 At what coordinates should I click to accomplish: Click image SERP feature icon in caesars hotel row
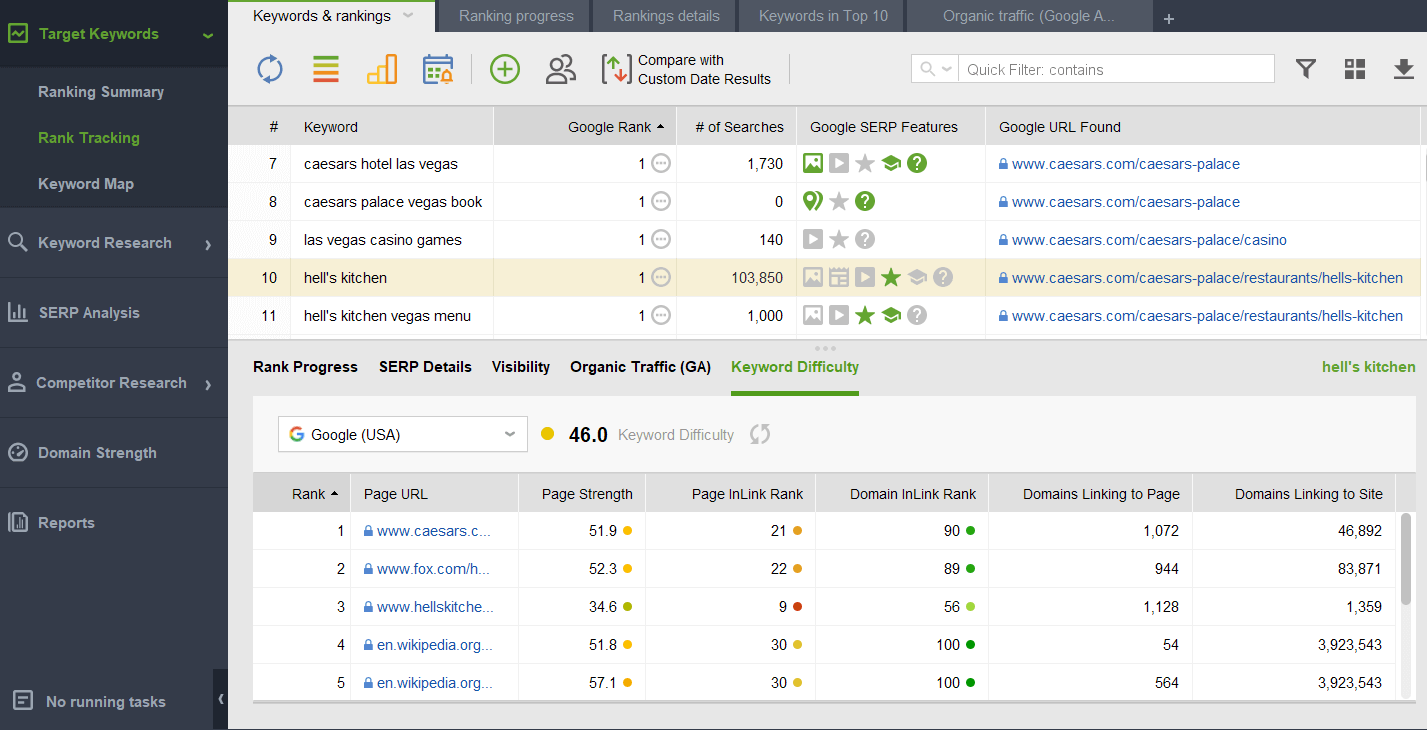813,163
